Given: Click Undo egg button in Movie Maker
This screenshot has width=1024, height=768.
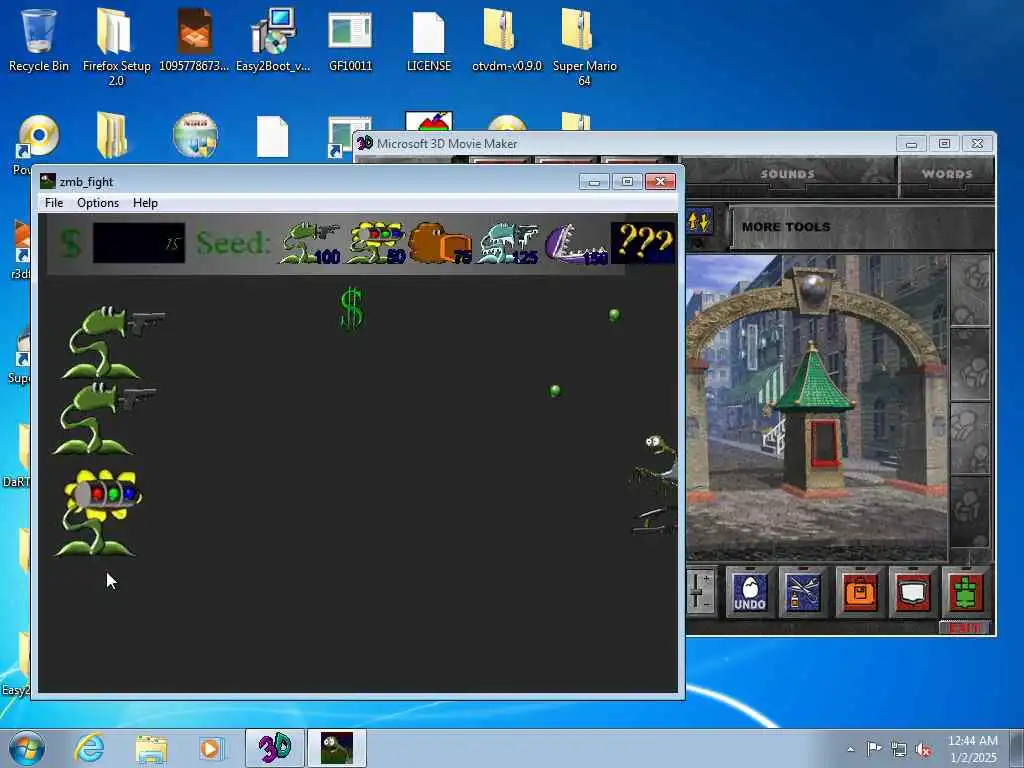Looking at the screenshot, I should point(750,592).
